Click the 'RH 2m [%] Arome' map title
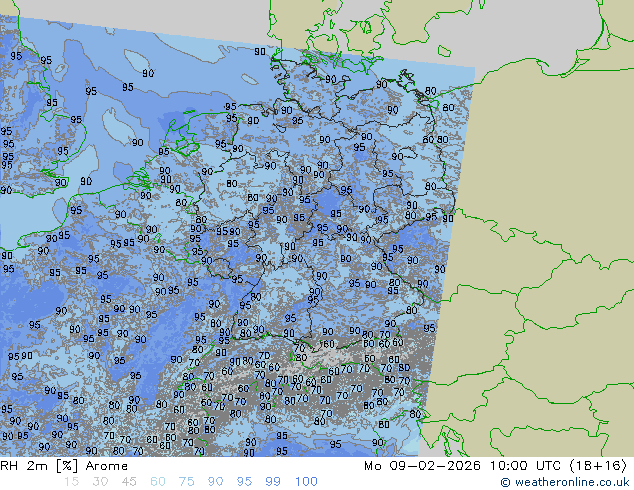This screenshot has width=634, height=490. click(64, 466)
